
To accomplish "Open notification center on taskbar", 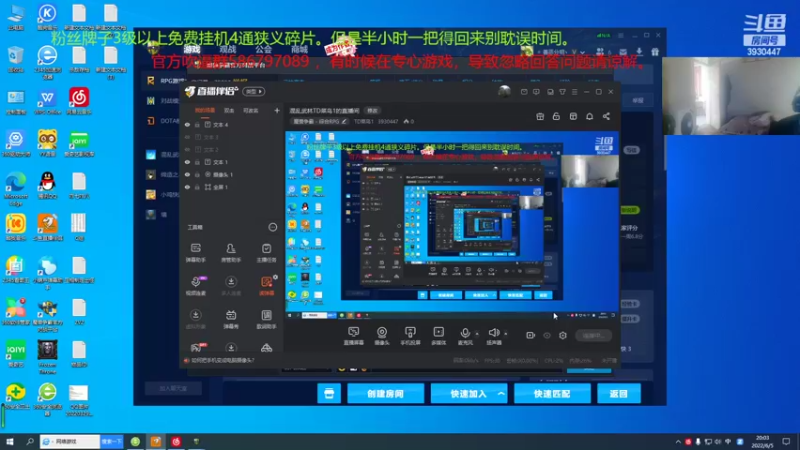I will (x=786, y=442).
